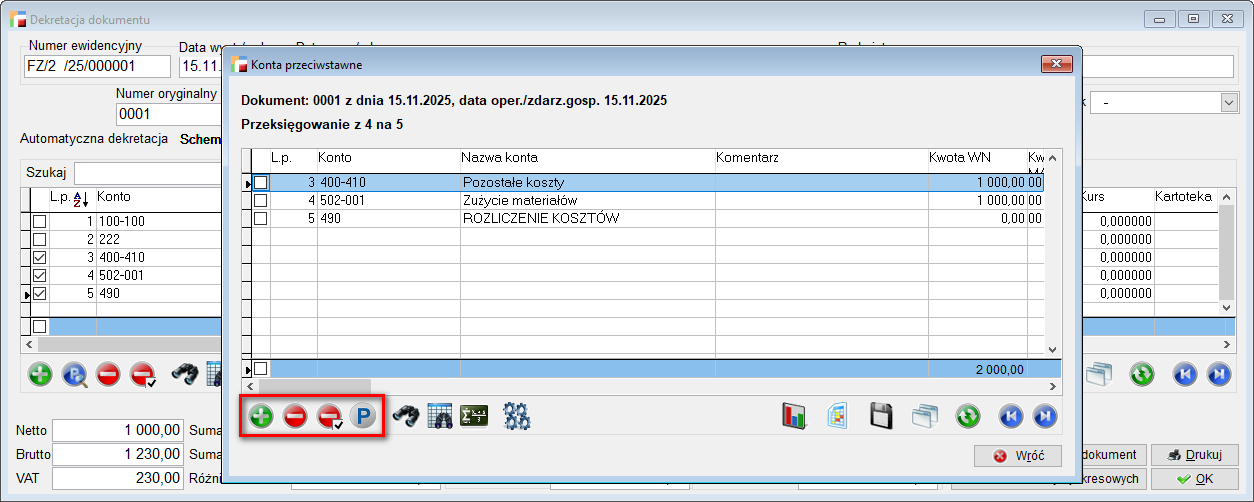Open search with binoculars icon in dialog
Image resolution: width=1254 pixels, height=502 pixels.
pyautogui.click(x=405, y=416)
